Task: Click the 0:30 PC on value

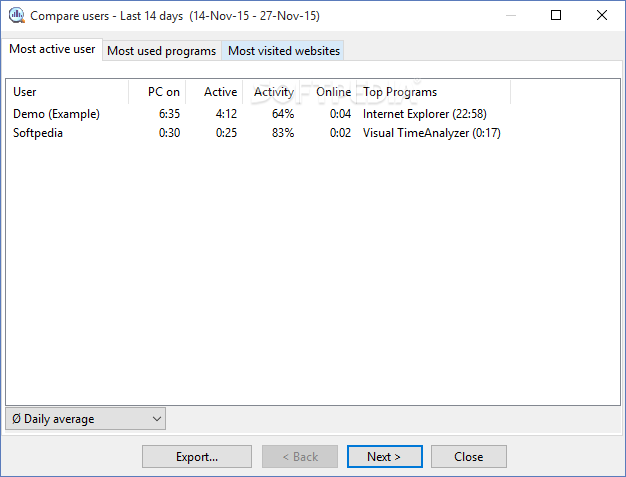Action: (x=169, y=133)
